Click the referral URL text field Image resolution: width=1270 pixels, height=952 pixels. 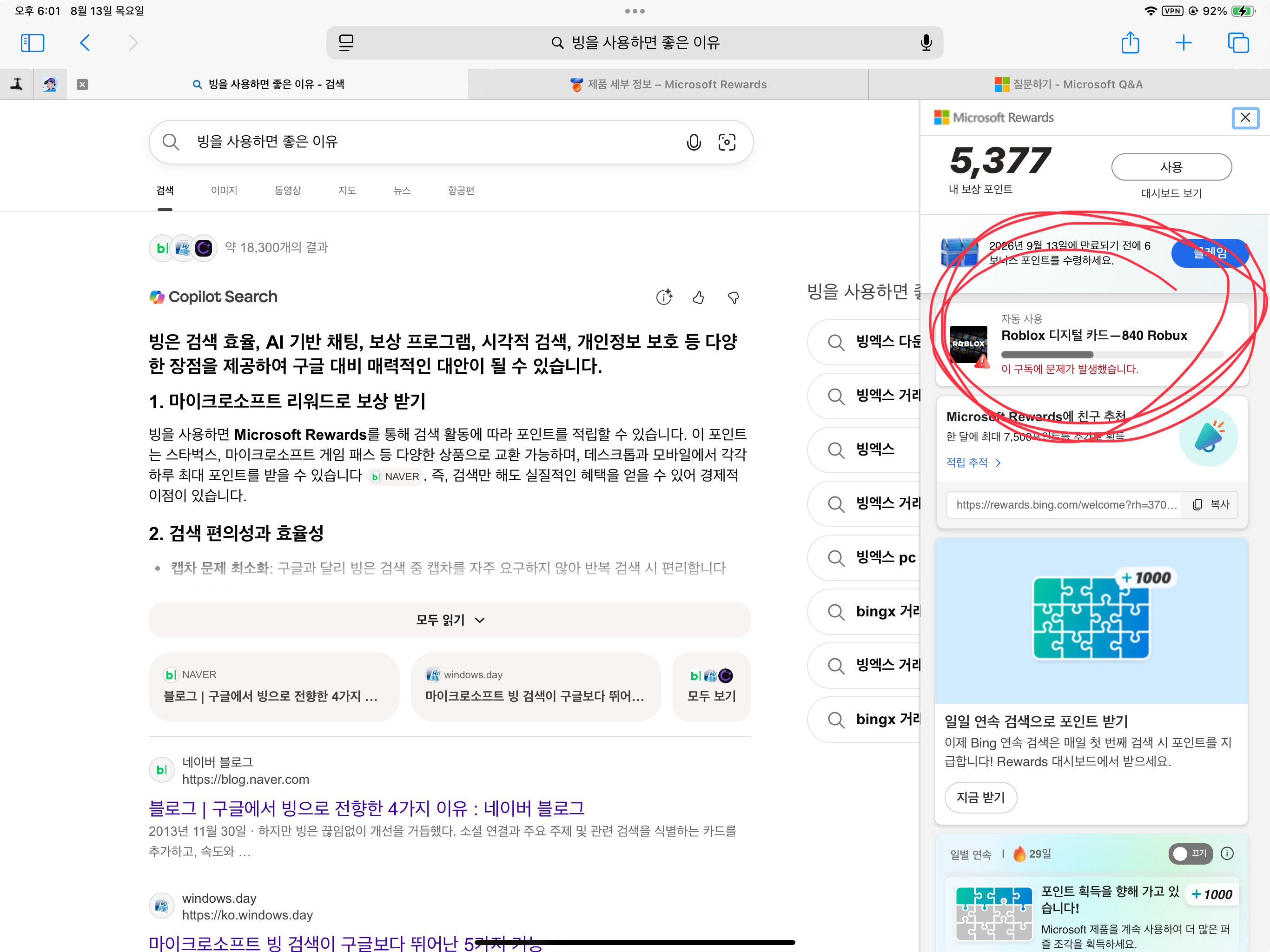coord(1065,504)
